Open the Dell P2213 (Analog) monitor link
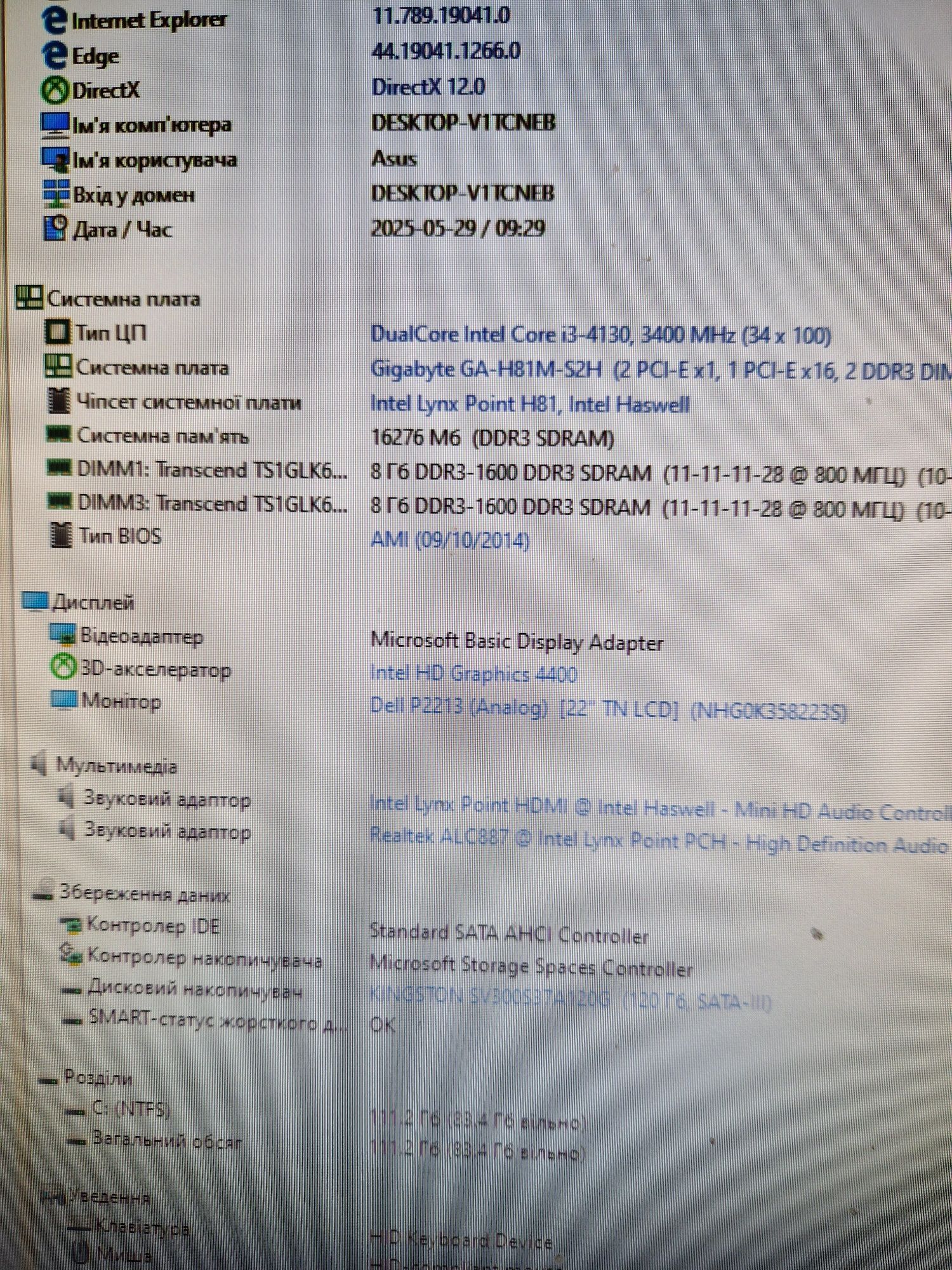The image size is (952, 1270). (x=609, y=708)
